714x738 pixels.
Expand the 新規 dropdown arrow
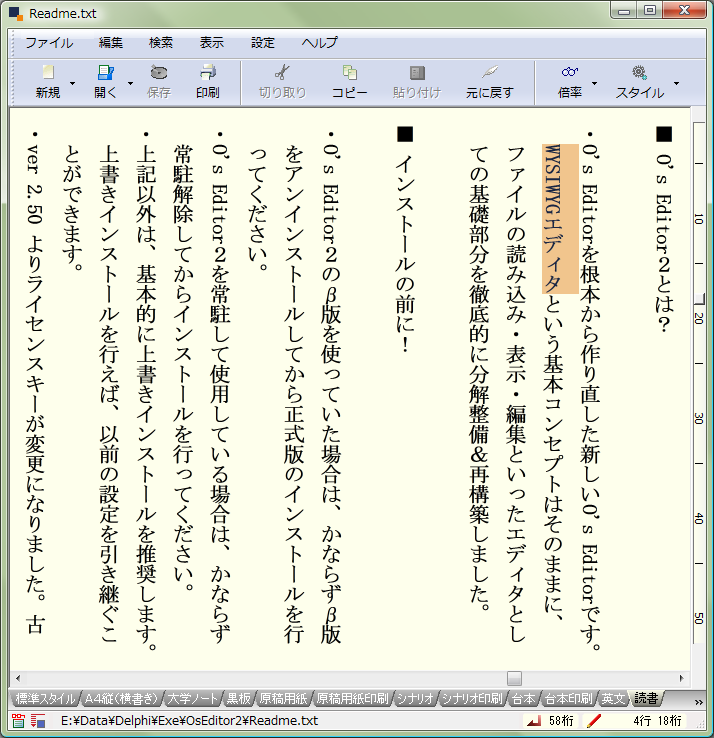coord(72,83)
